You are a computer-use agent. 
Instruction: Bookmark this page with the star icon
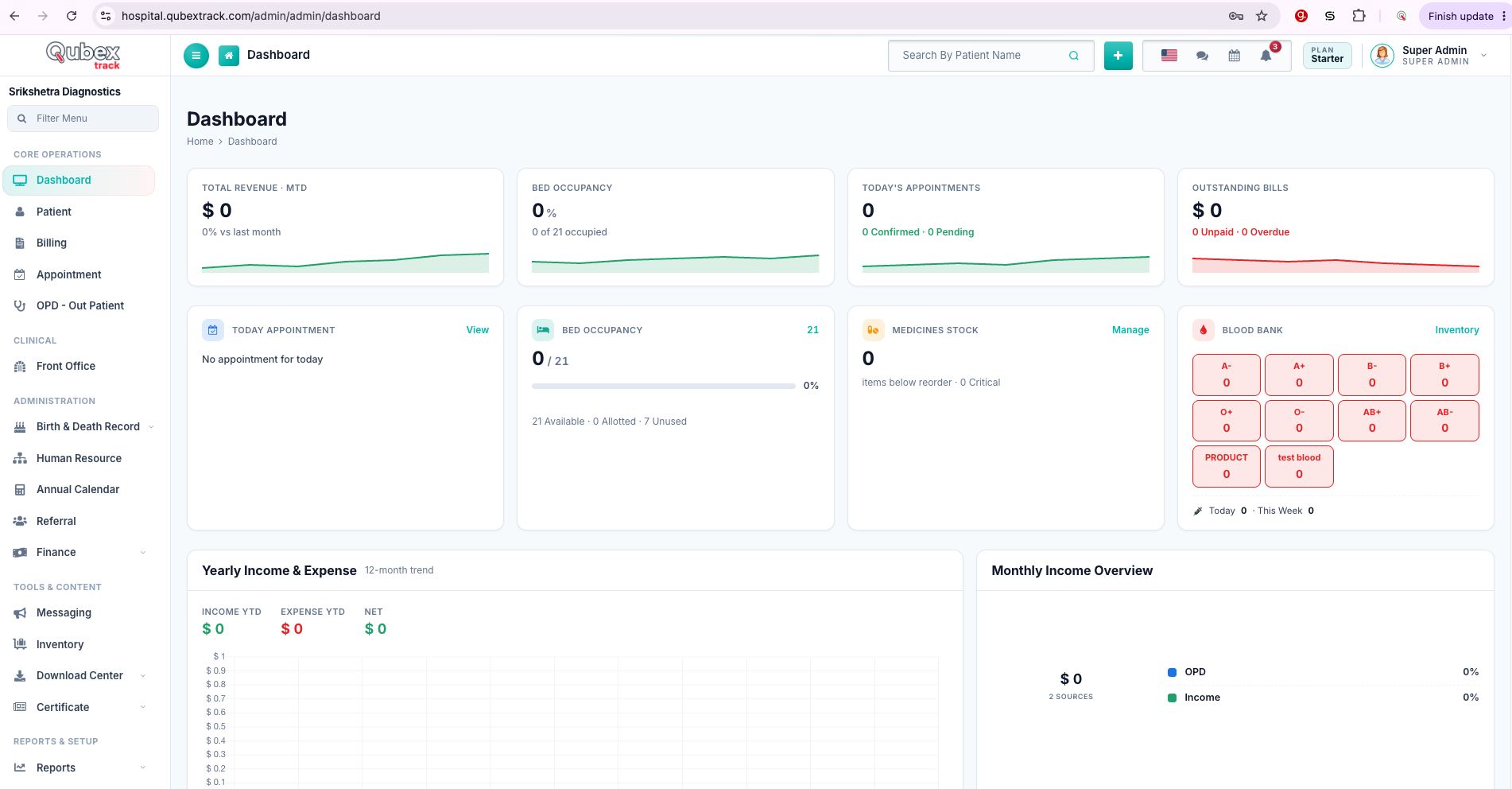point(1262,16)
